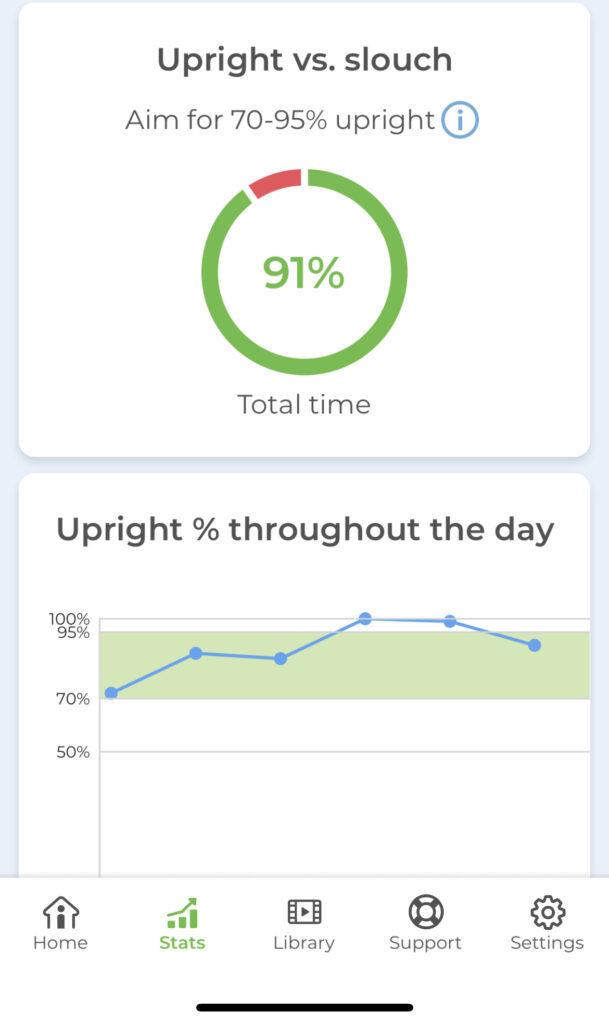Viewport: 609px width, 1024px height.
Task: Tap the Support lifebuoy icon
Action: [426, 912]
